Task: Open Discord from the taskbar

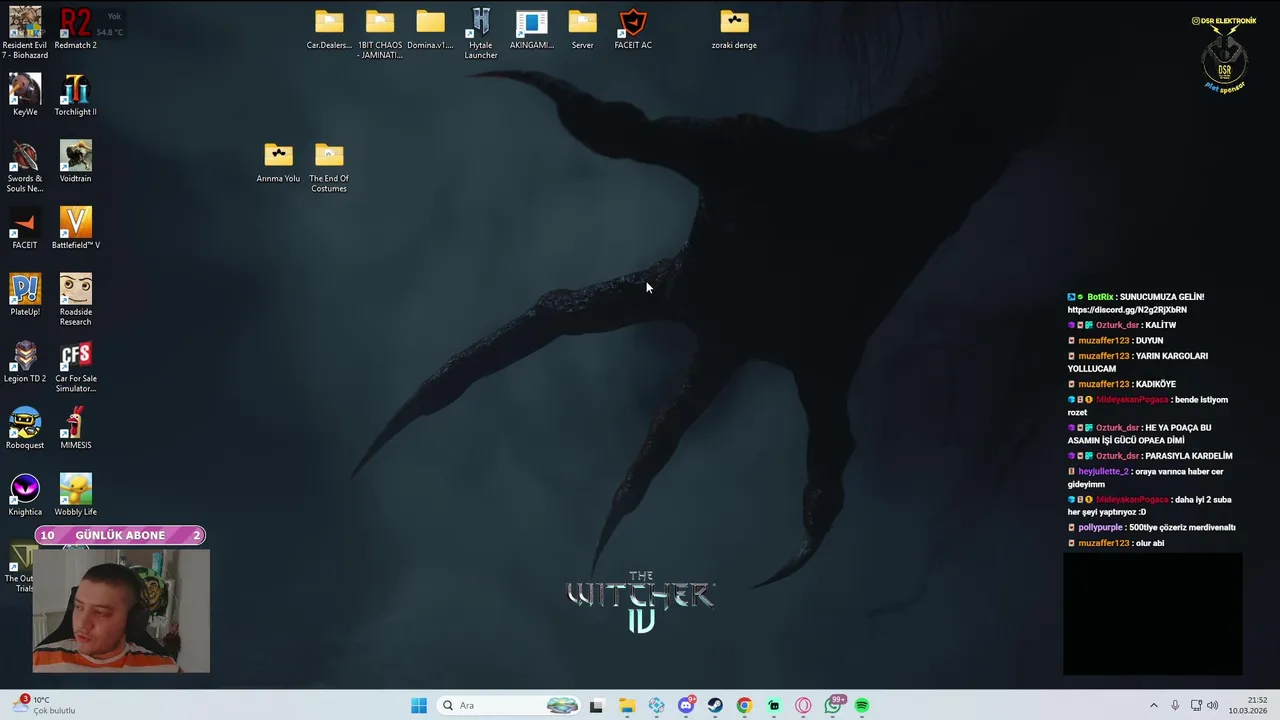Action: (686, 705)
